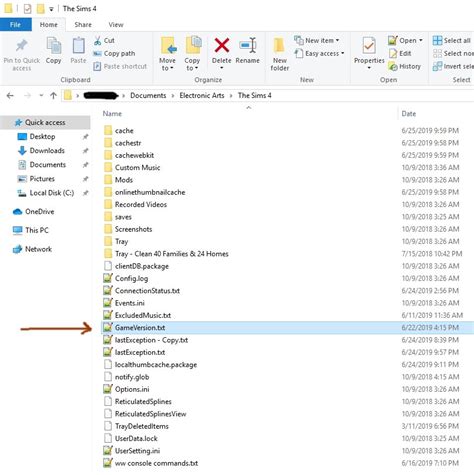Viewport: 474px width, 475px height.
Task: Click Paste shortcut in the ribbon
Action: click(x=120, y=66)
